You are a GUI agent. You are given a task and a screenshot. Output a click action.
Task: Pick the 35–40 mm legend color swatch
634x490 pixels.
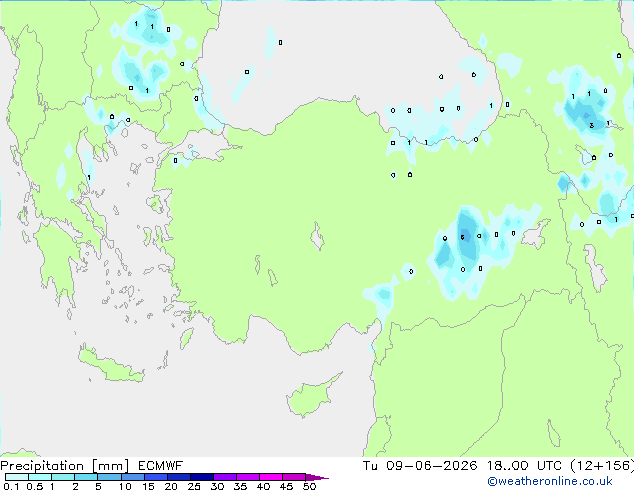[x=247, y=477]
